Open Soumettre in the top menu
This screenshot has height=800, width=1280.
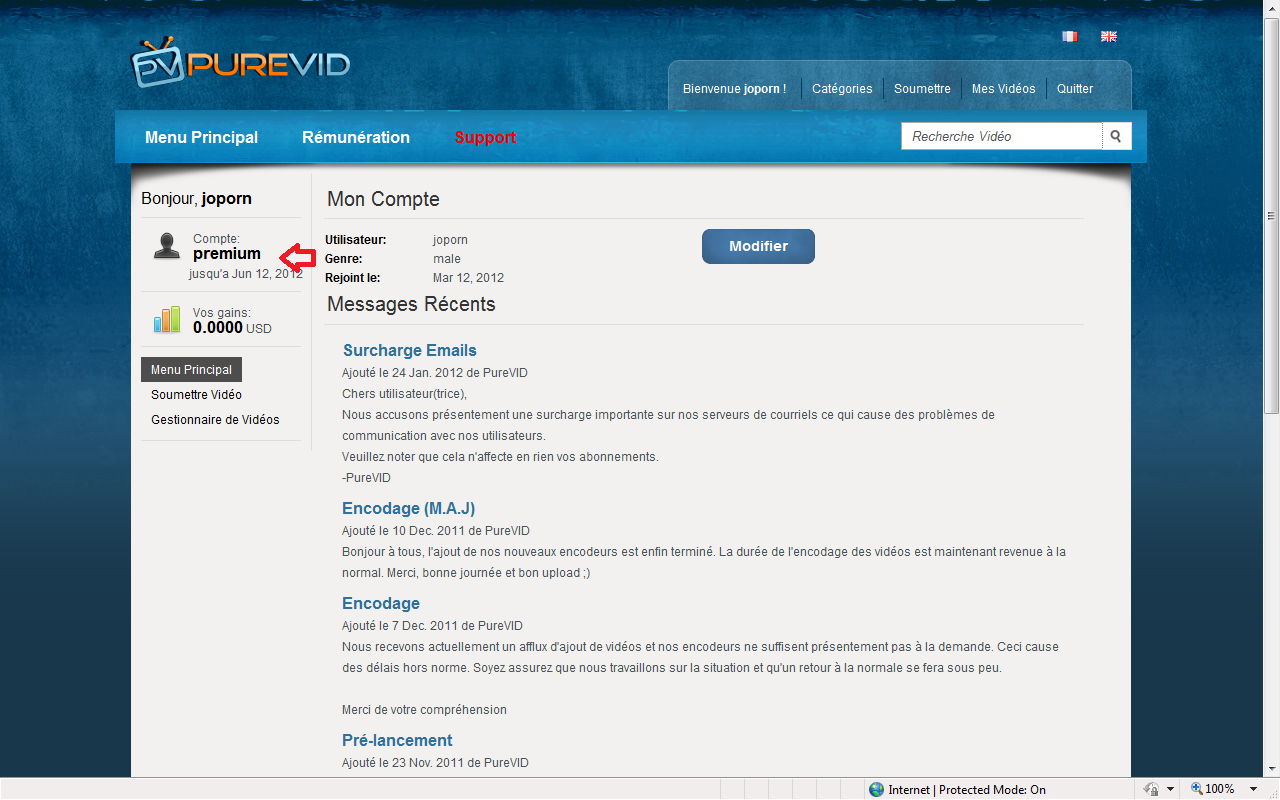click(922, 89)
